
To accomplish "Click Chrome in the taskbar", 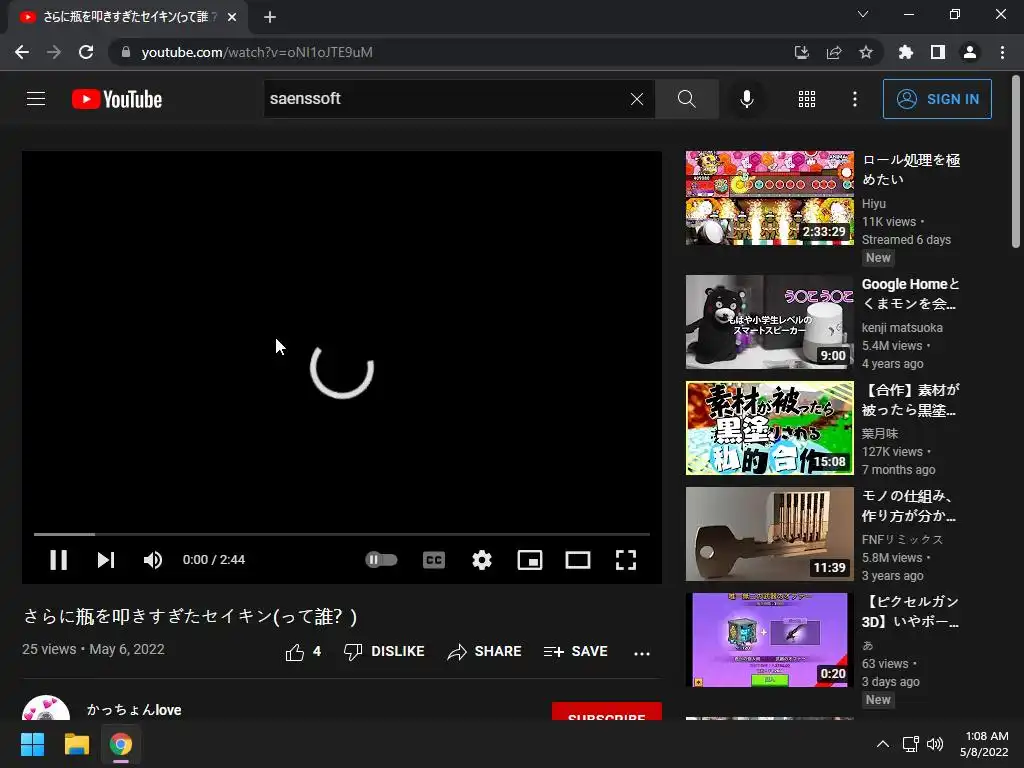I will (x=121, y=744).
